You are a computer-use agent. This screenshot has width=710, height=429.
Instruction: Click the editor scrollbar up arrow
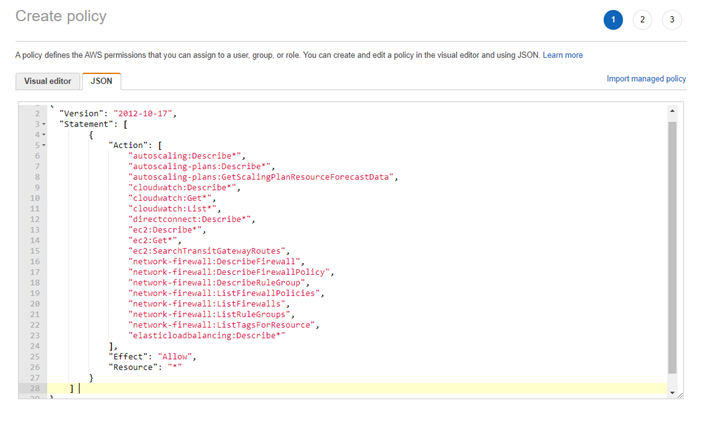click(x=672, y=109)
